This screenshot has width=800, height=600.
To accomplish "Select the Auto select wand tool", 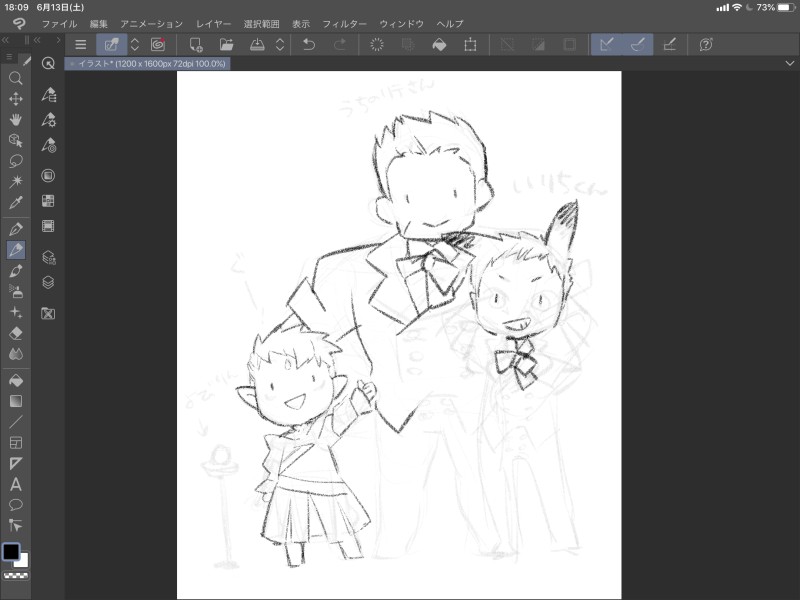I will (x=16, y=182).
